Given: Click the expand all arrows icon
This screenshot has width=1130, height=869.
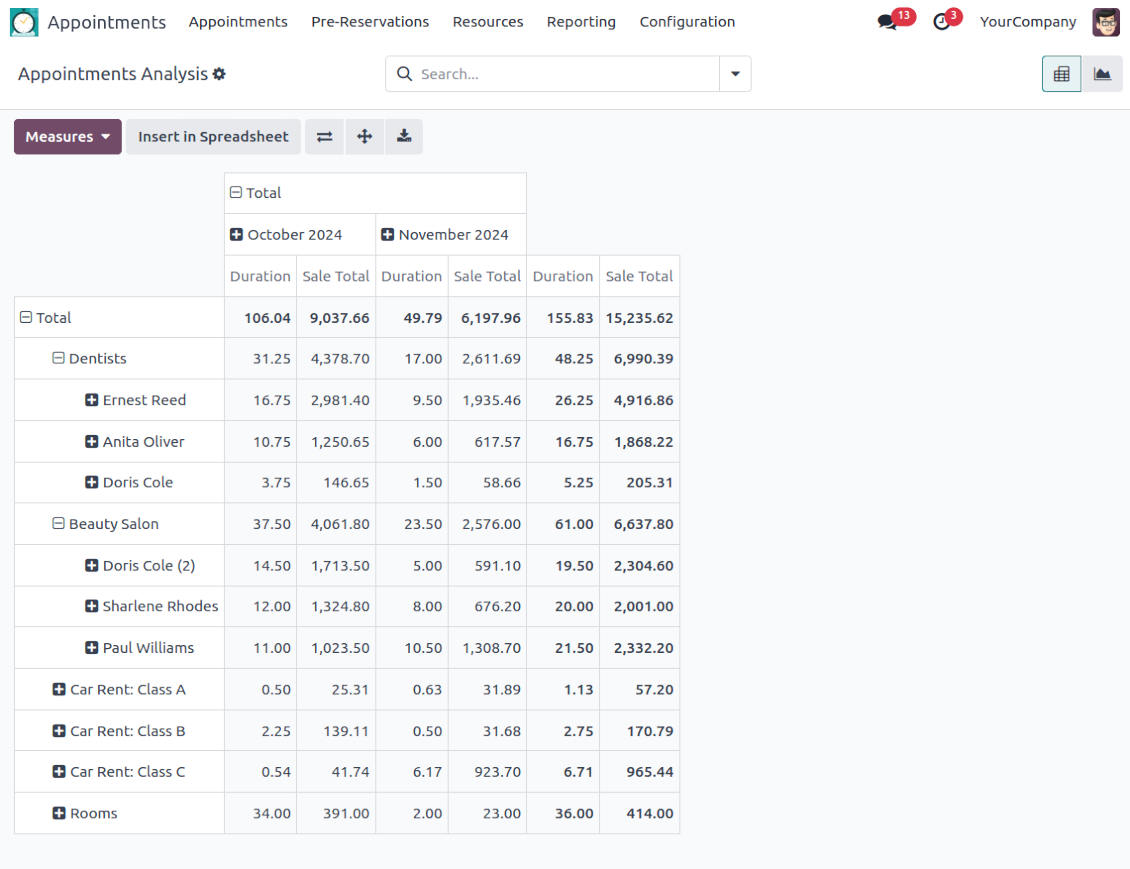Looking at the screenshot, I should click(x=365, y=136).
